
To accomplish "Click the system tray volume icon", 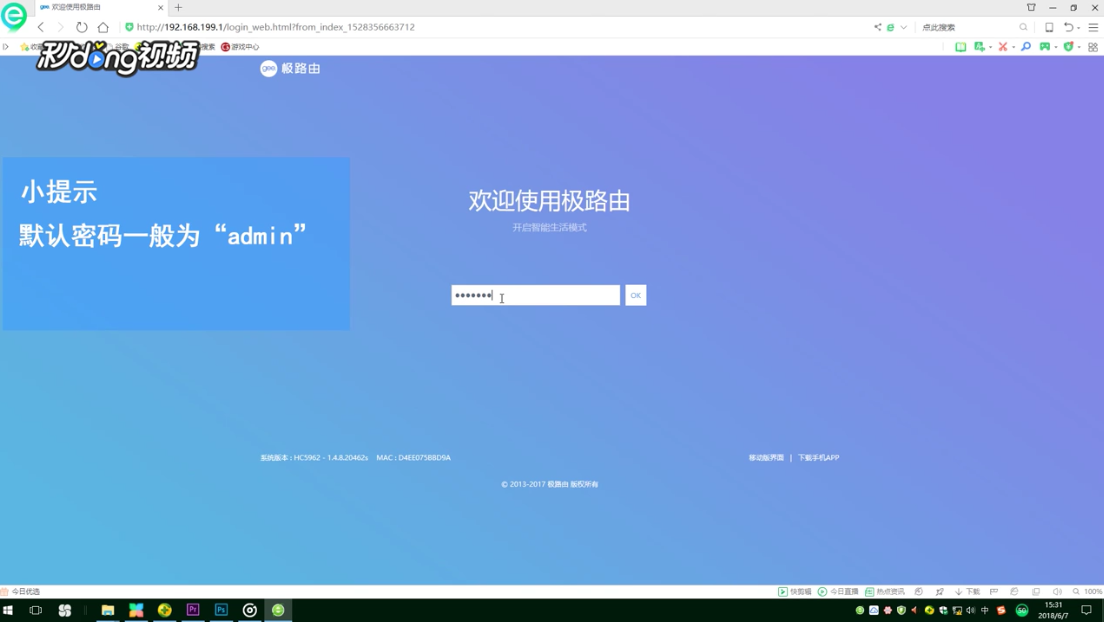I will (971, 610).
